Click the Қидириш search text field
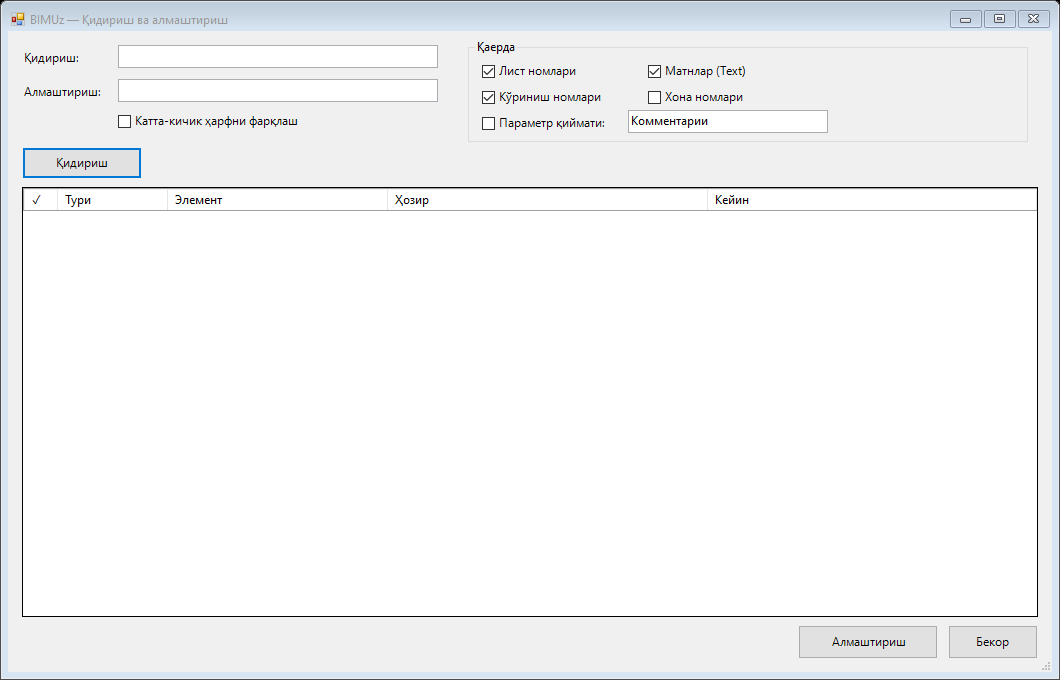 [278, 57]
